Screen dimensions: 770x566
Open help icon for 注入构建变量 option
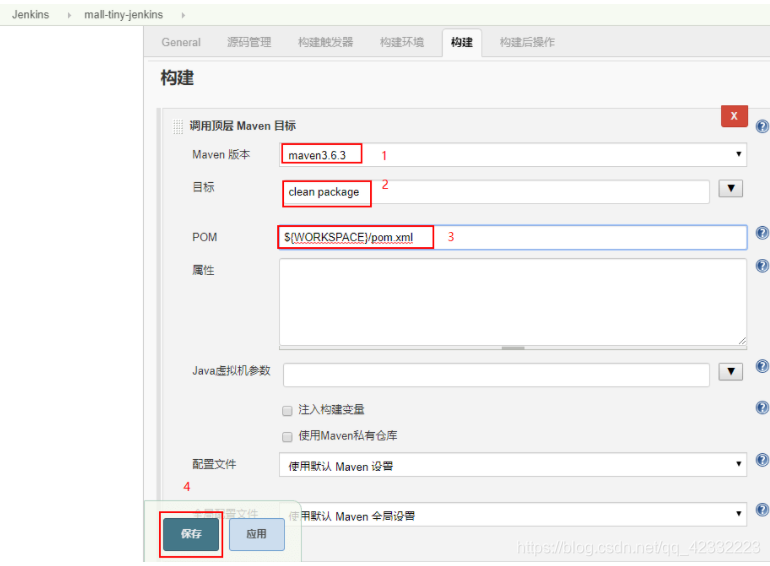[762, 407]
